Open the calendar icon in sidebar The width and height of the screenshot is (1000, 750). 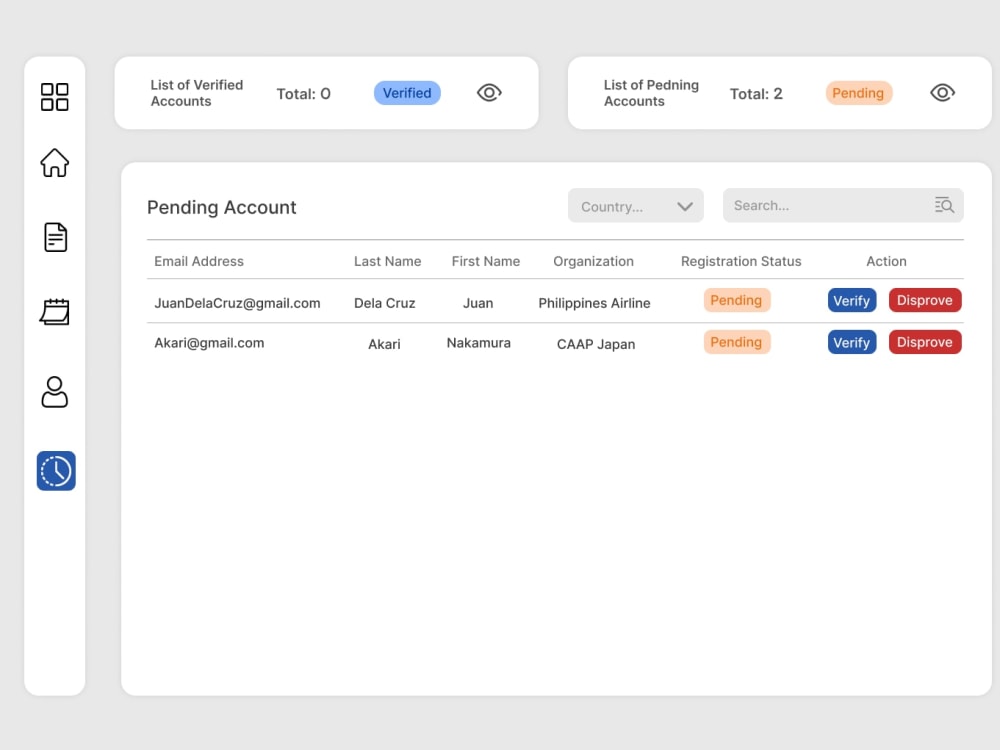[55, 312]
